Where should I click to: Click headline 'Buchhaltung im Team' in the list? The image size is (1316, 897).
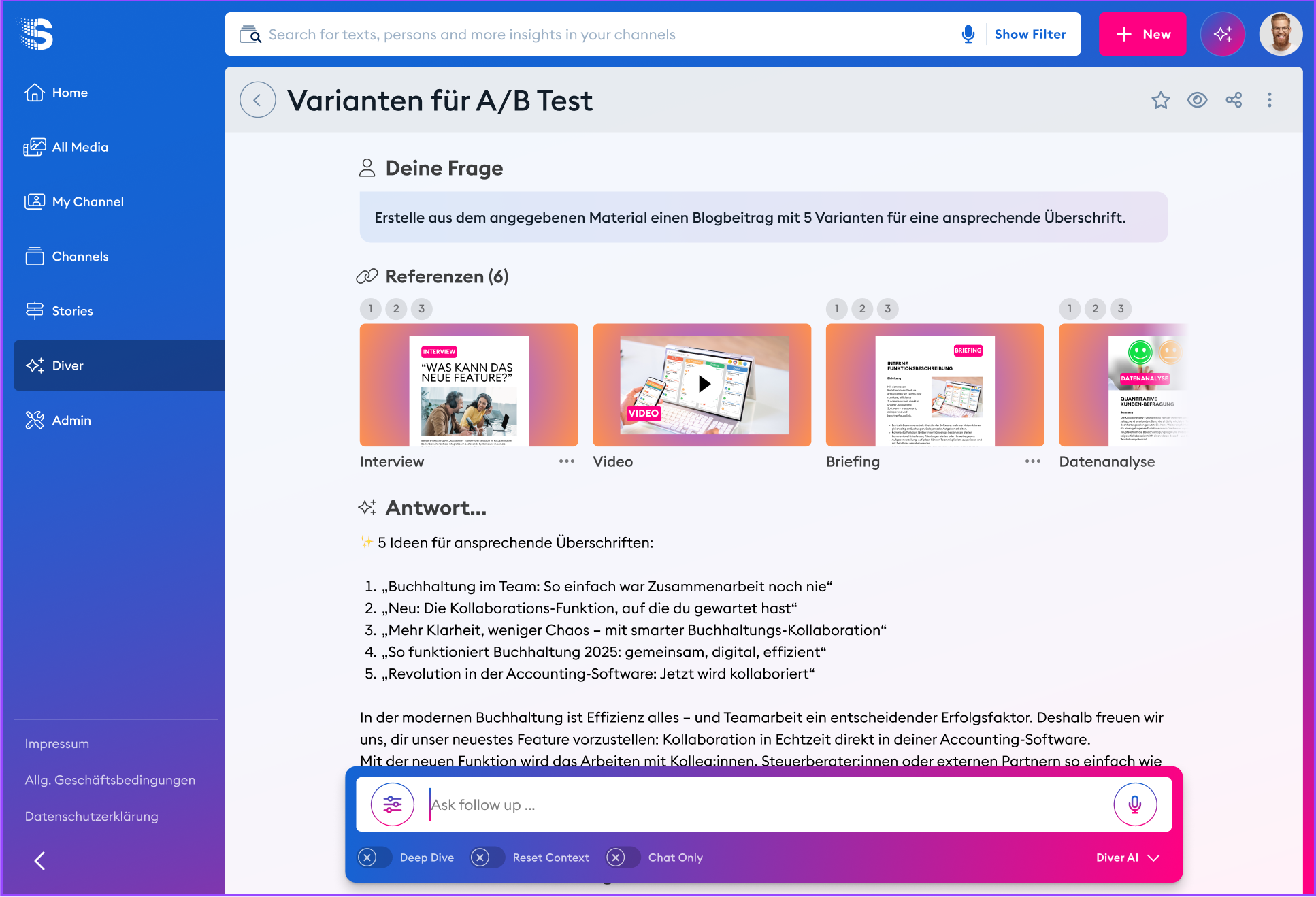(606, 587)
